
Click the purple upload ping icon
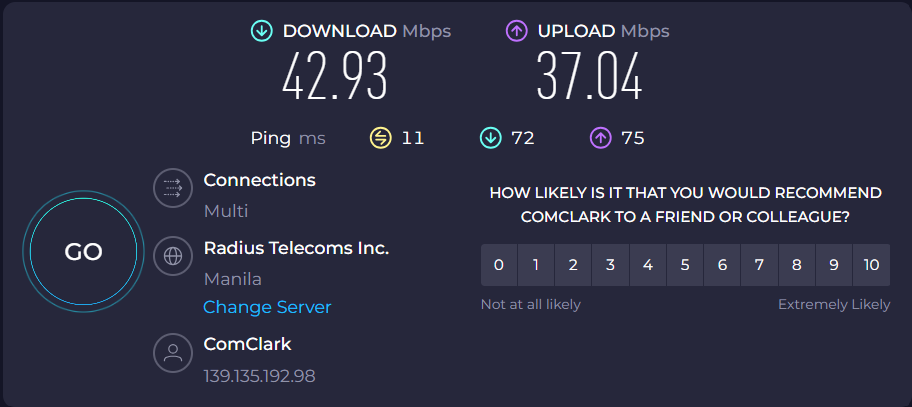point(600,138)
